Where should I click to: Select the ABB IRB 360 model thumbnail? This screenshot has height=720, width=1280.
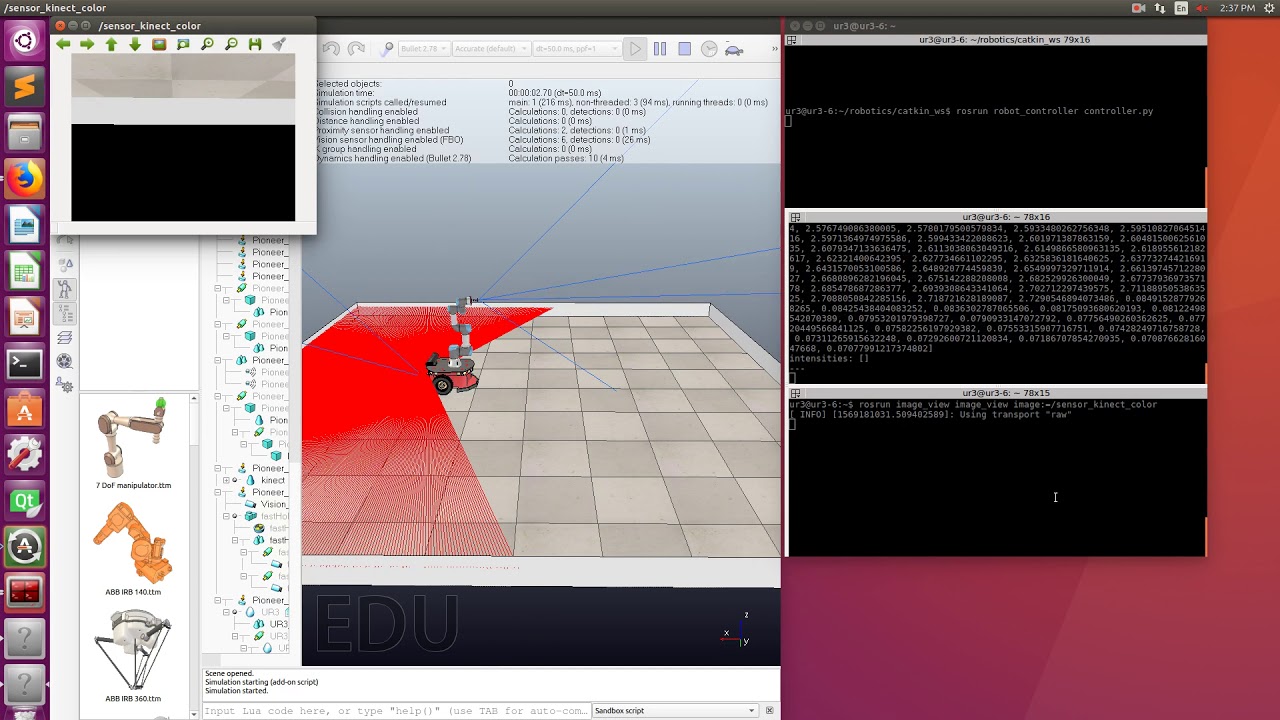click(133, 650)
